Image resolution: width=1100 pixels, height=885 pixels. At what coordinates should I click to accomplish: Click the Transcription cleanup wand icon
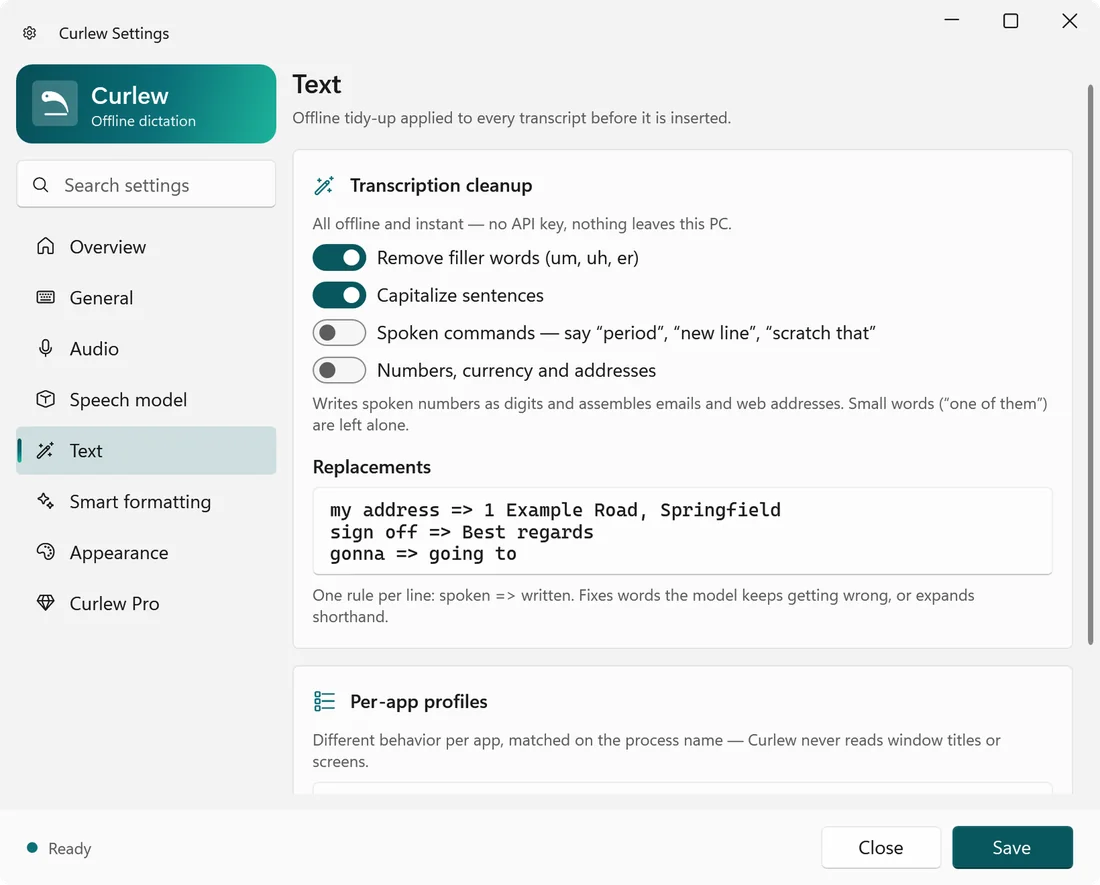tap(324, 185)
